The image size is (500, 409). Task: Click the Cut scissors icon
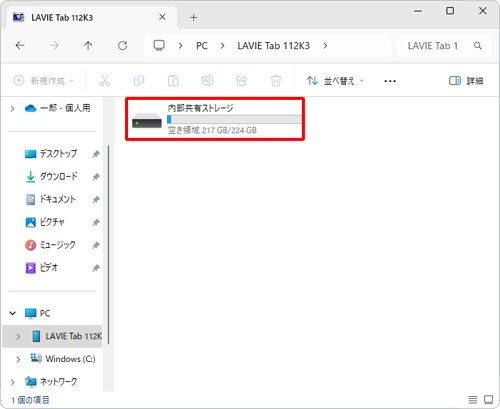(105, 81)
